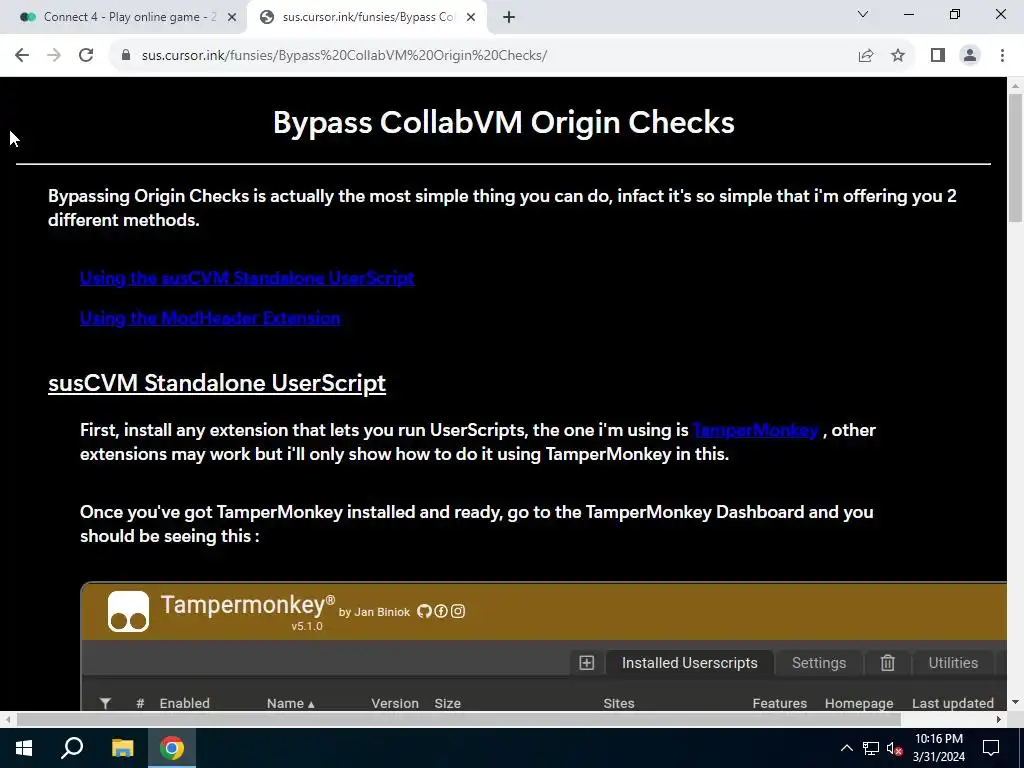Image resolution: width=1024 pixels, height=768 pixels.
Task: Click the site lock icon in address bar
Action: (x=126, y=56)
